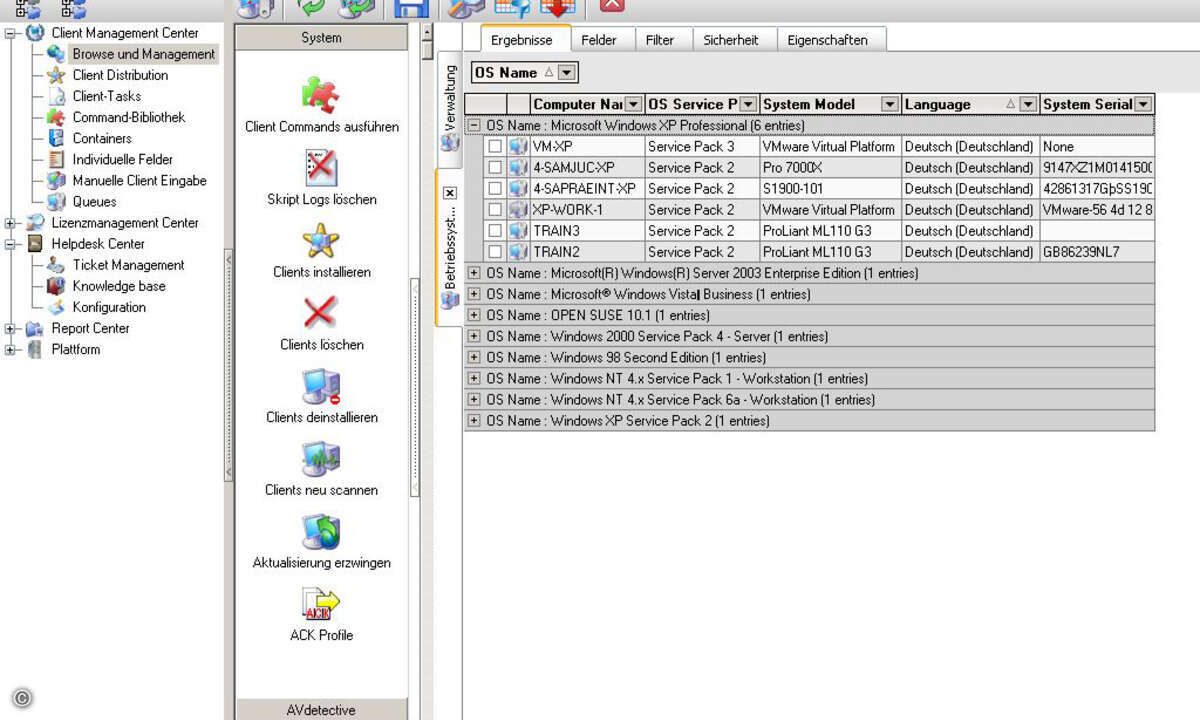This screenshot has width=1200, height=720.
Task: Open the OS Name grouping dropdown arrow
Action: 567,73
